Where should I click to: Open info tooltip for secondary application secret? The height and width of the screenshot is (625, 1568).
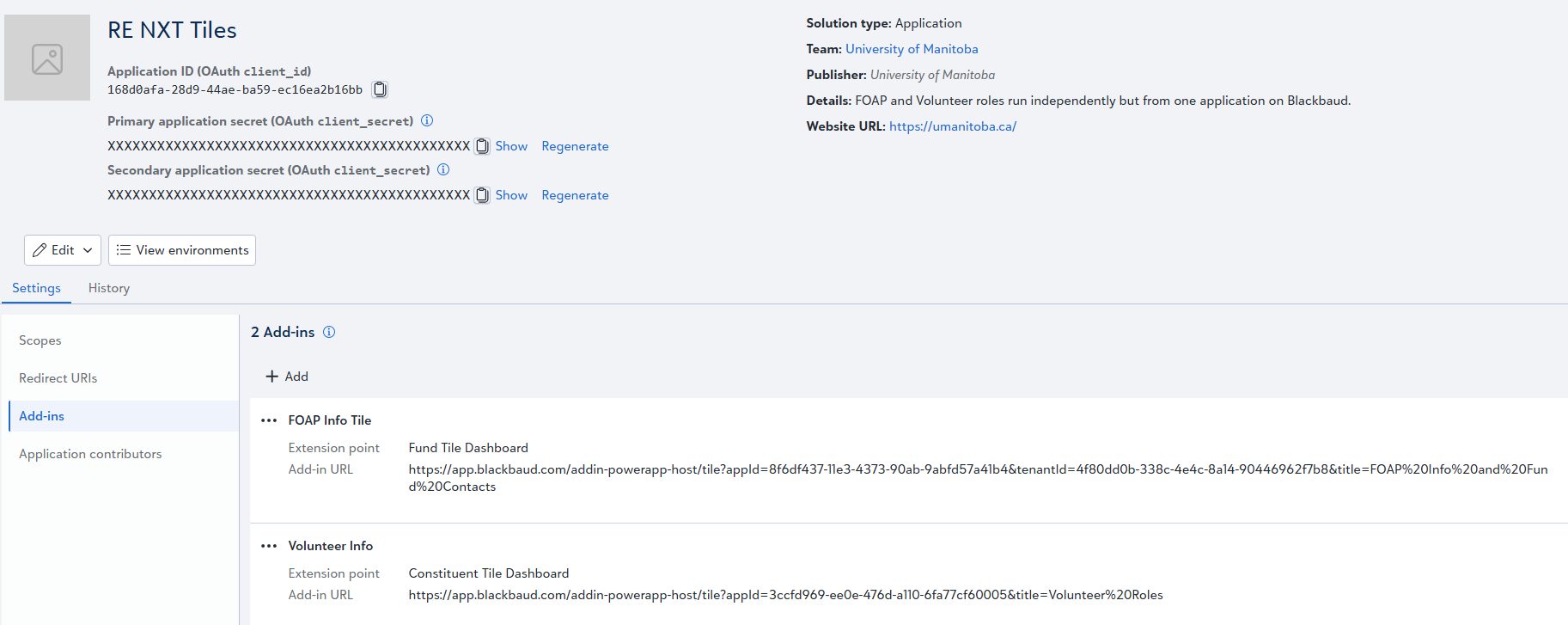pyautogui.click(x=443, y=169)
